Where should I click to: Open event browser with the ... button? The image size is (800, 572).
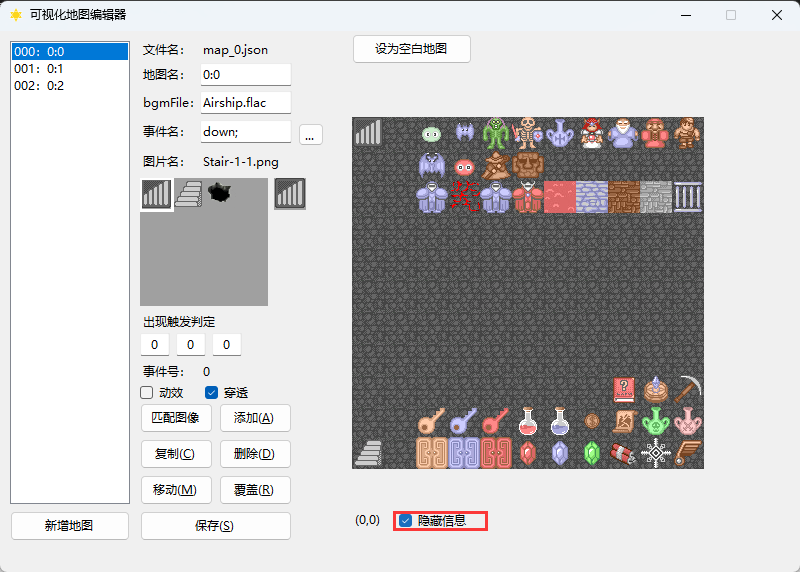point(310,135)
